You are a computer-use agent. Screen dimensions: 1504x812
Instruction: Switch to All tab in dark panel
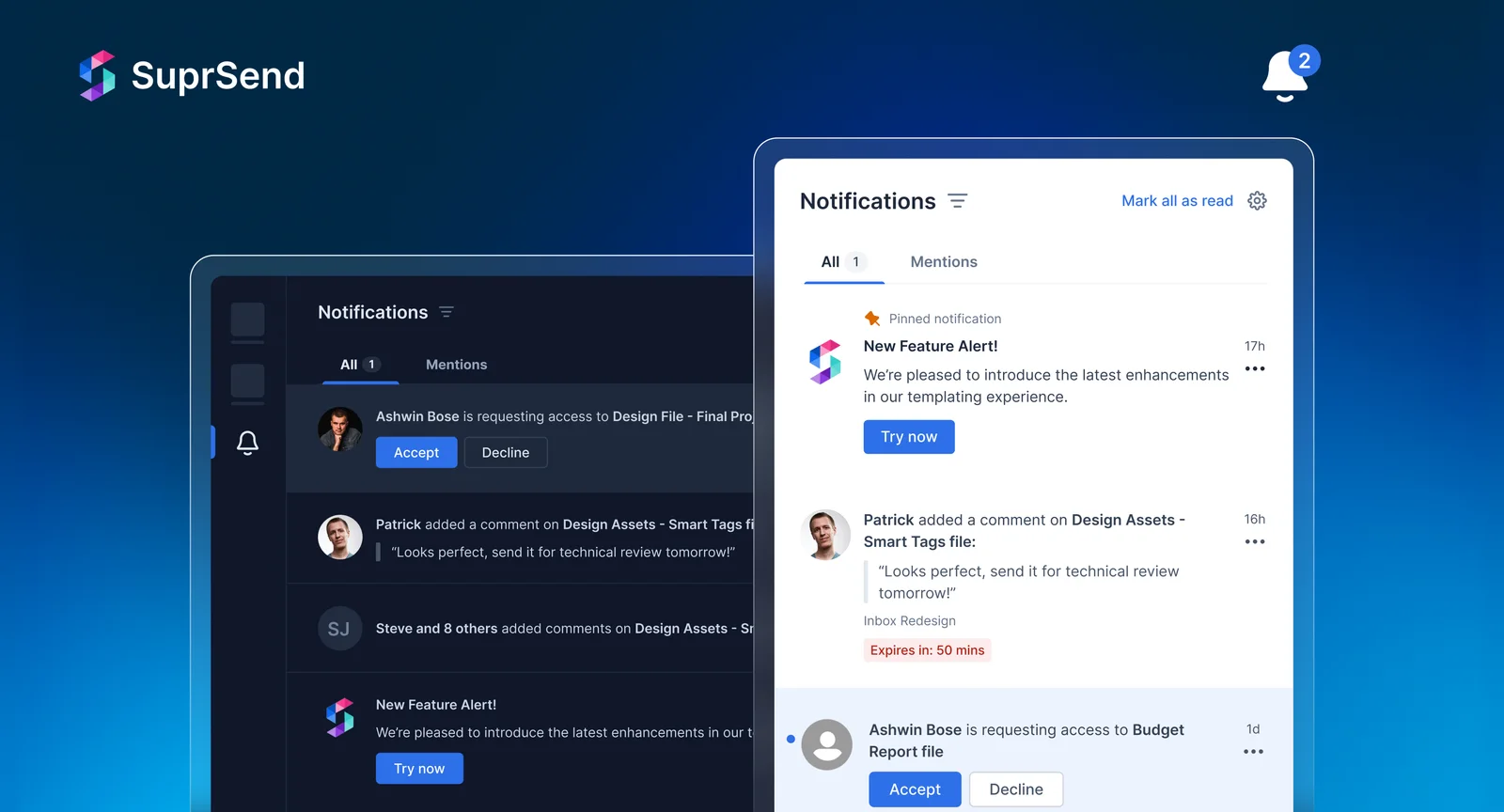360,365
